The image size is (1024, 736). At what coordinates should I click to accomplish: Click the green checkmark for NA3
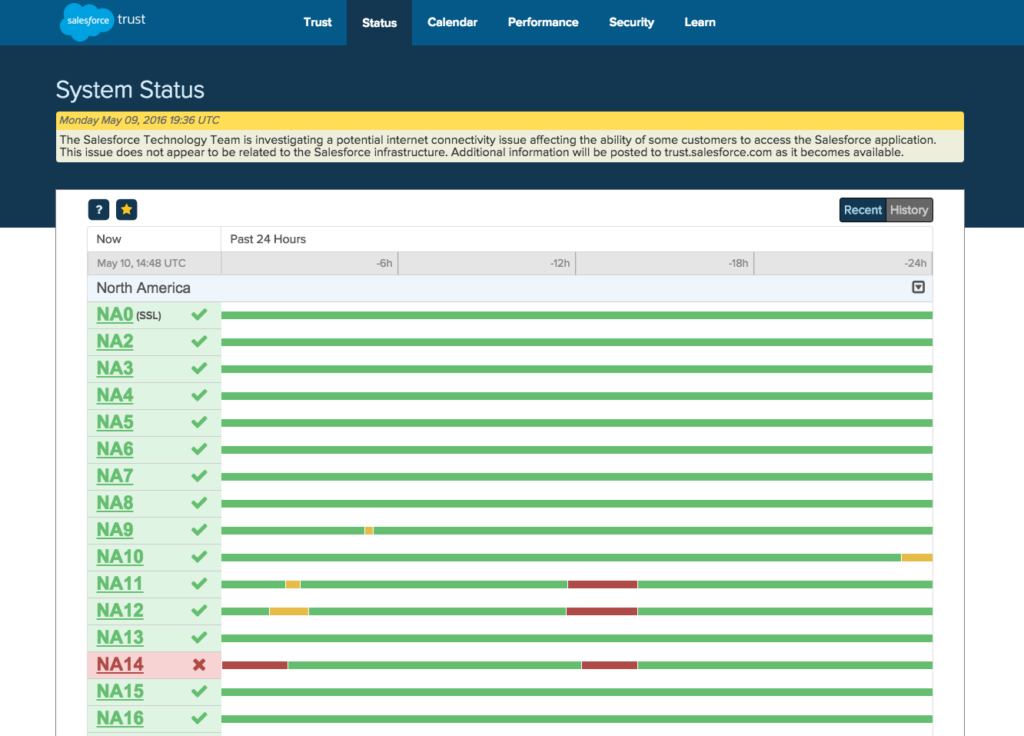pos(199,368)
